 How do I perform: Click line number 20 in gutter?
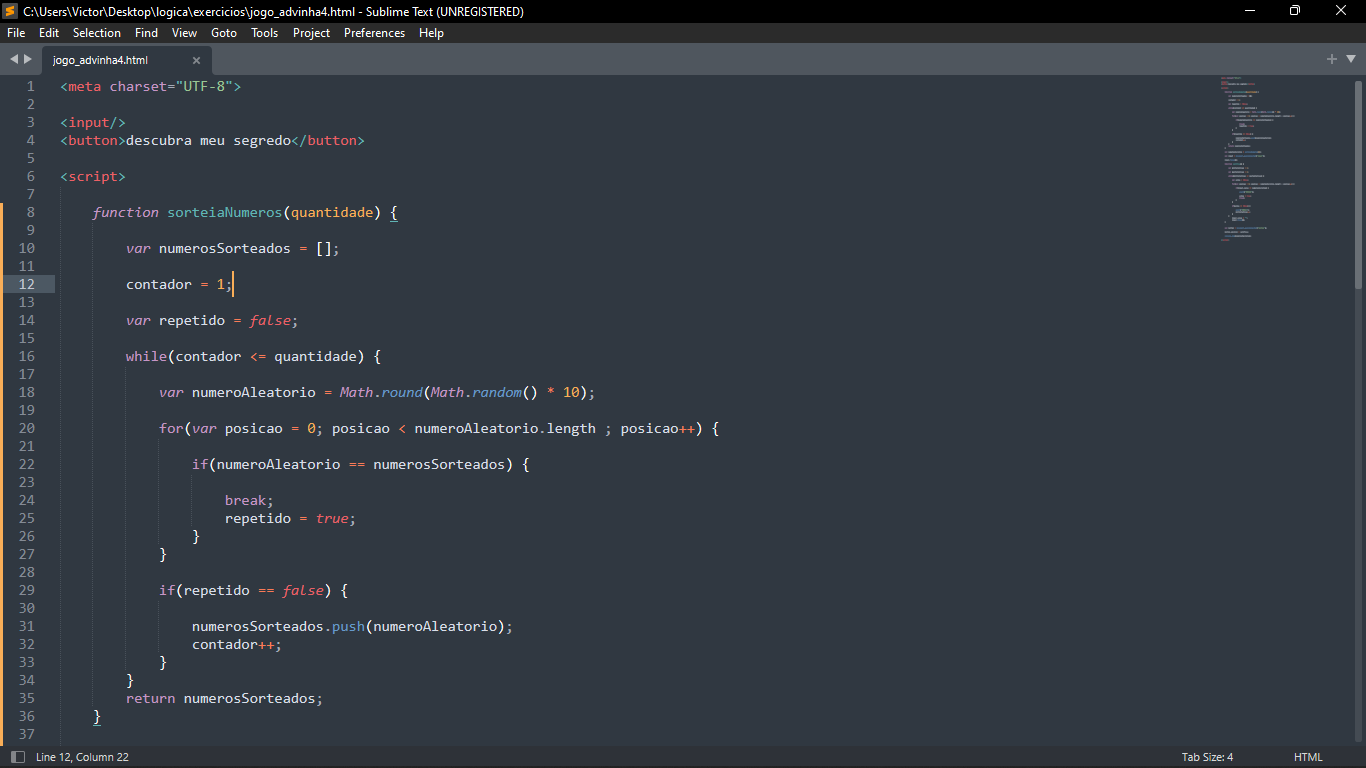tap(27, 428)
